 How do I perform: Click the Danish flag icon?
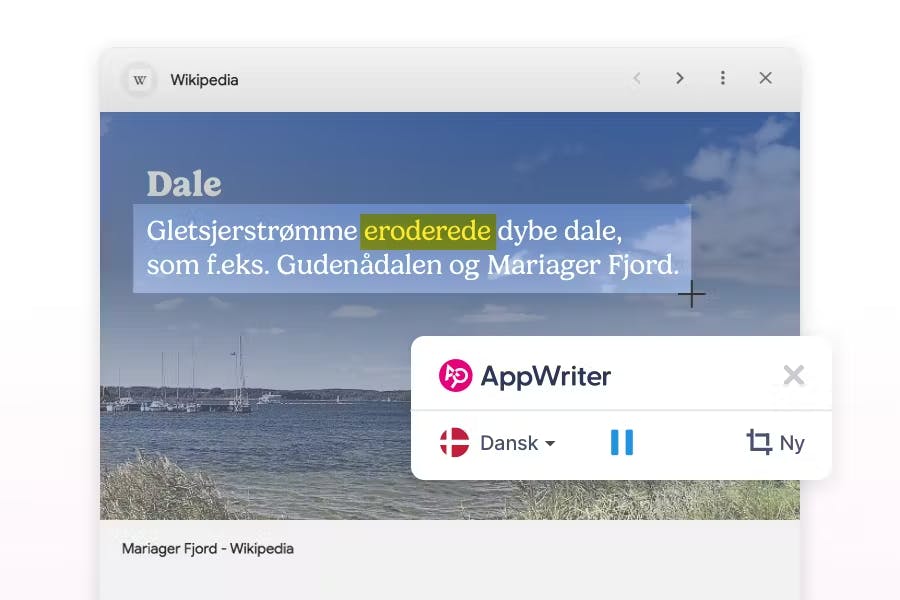coord(455,442)
